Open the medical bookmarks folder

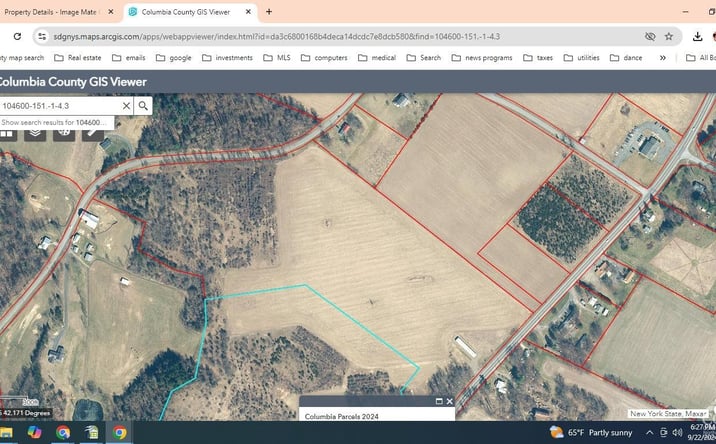(x=377, y=58)
